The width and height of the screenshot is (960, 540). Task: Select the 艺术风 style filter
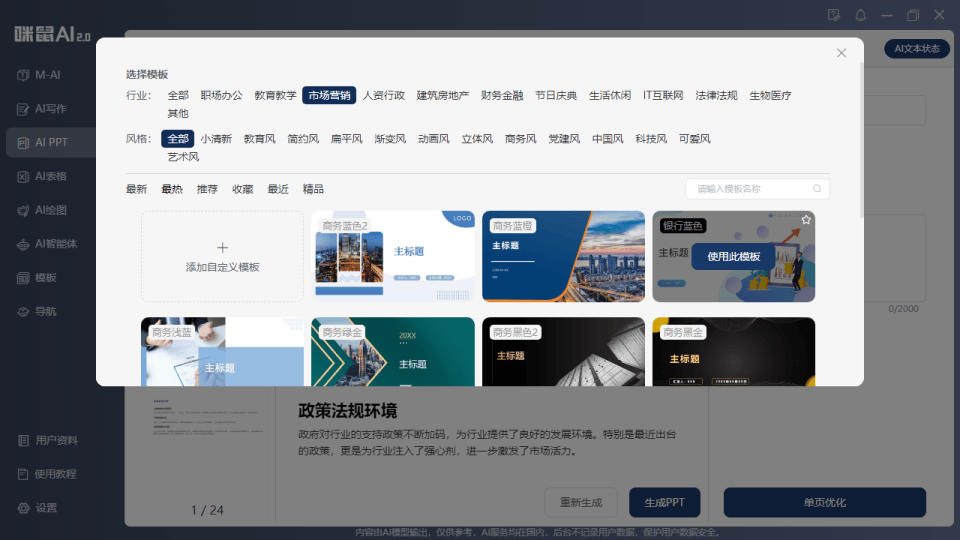pos(183,157)
